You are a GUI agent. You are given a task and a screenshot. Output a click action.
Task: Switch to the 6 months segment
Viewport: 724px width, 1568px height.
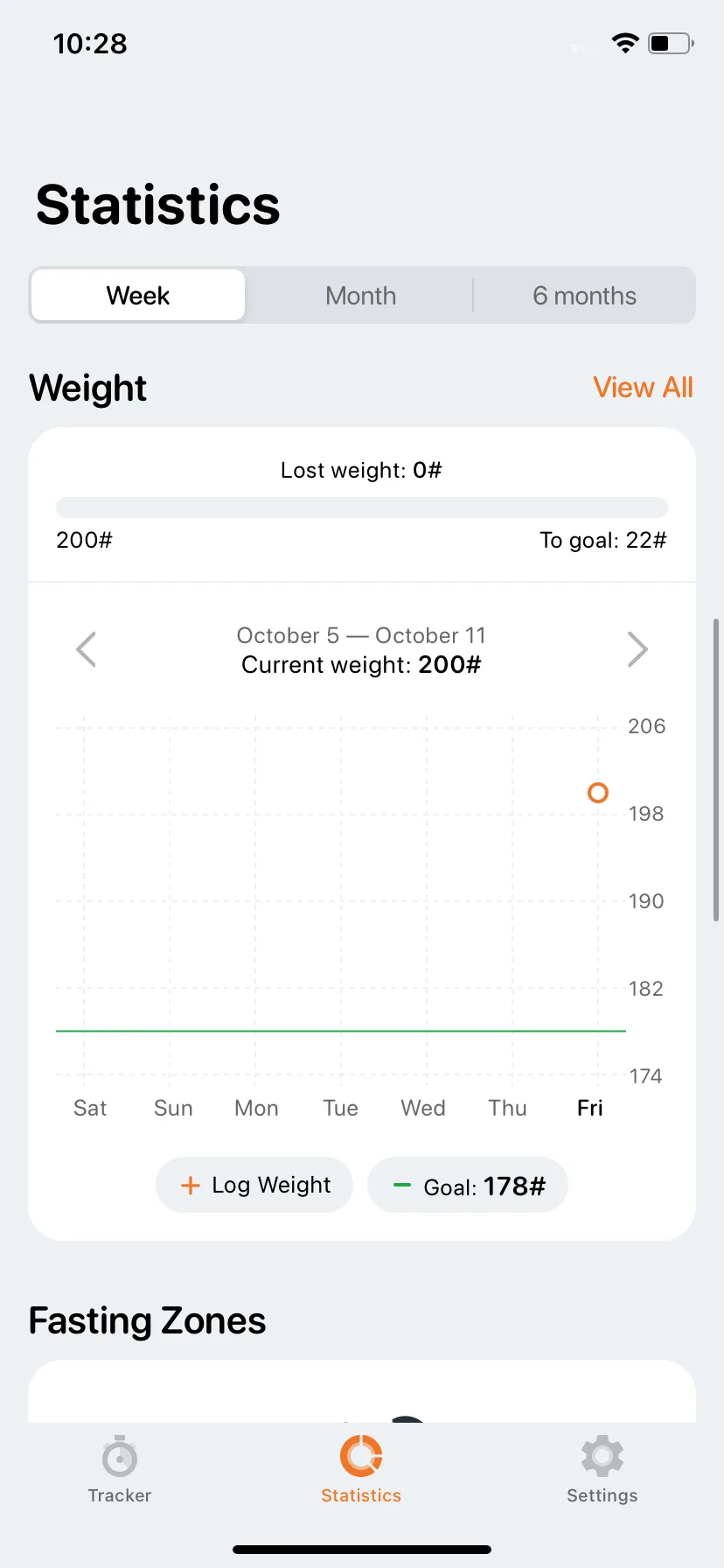pyautogui.click(x=584, y=295)
